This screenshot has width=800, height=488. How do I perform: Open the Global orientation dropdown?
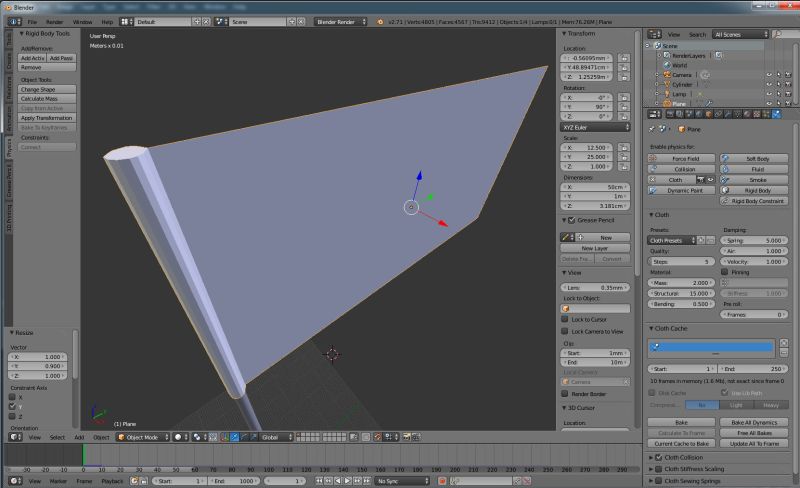[276, 437]
